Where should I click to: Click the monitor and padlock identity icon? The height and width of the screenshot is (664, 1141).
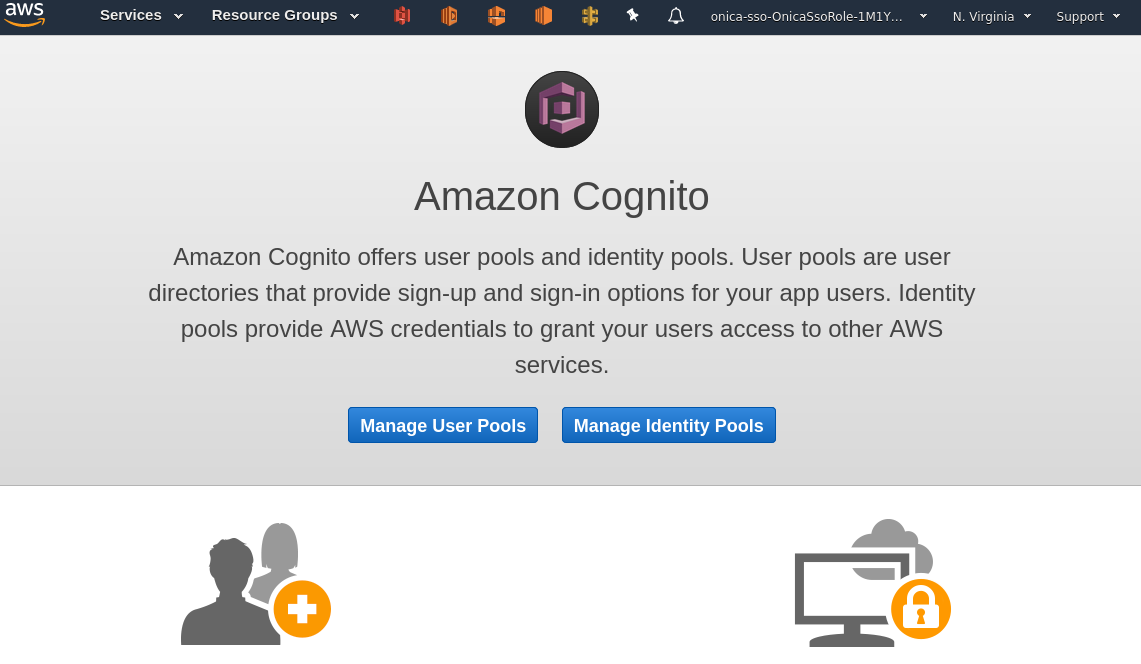click(872, 582)
